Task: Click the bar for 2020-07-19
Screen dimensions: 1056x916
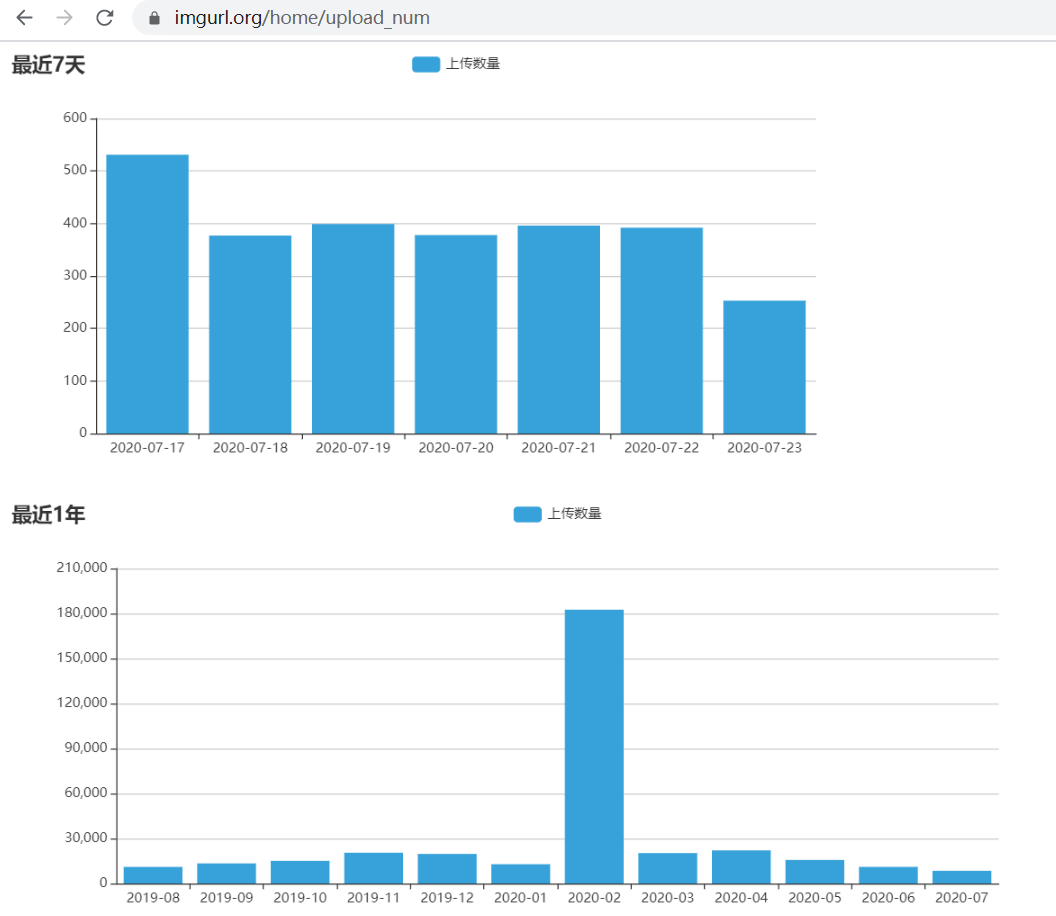Action: tap(353, 328)
